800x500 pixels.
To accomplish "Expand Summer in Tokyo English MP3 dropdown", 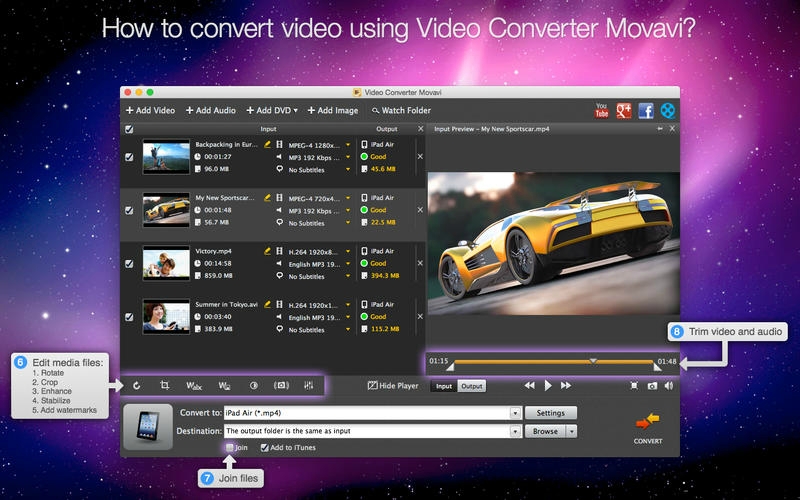I will tap(348, 317).
